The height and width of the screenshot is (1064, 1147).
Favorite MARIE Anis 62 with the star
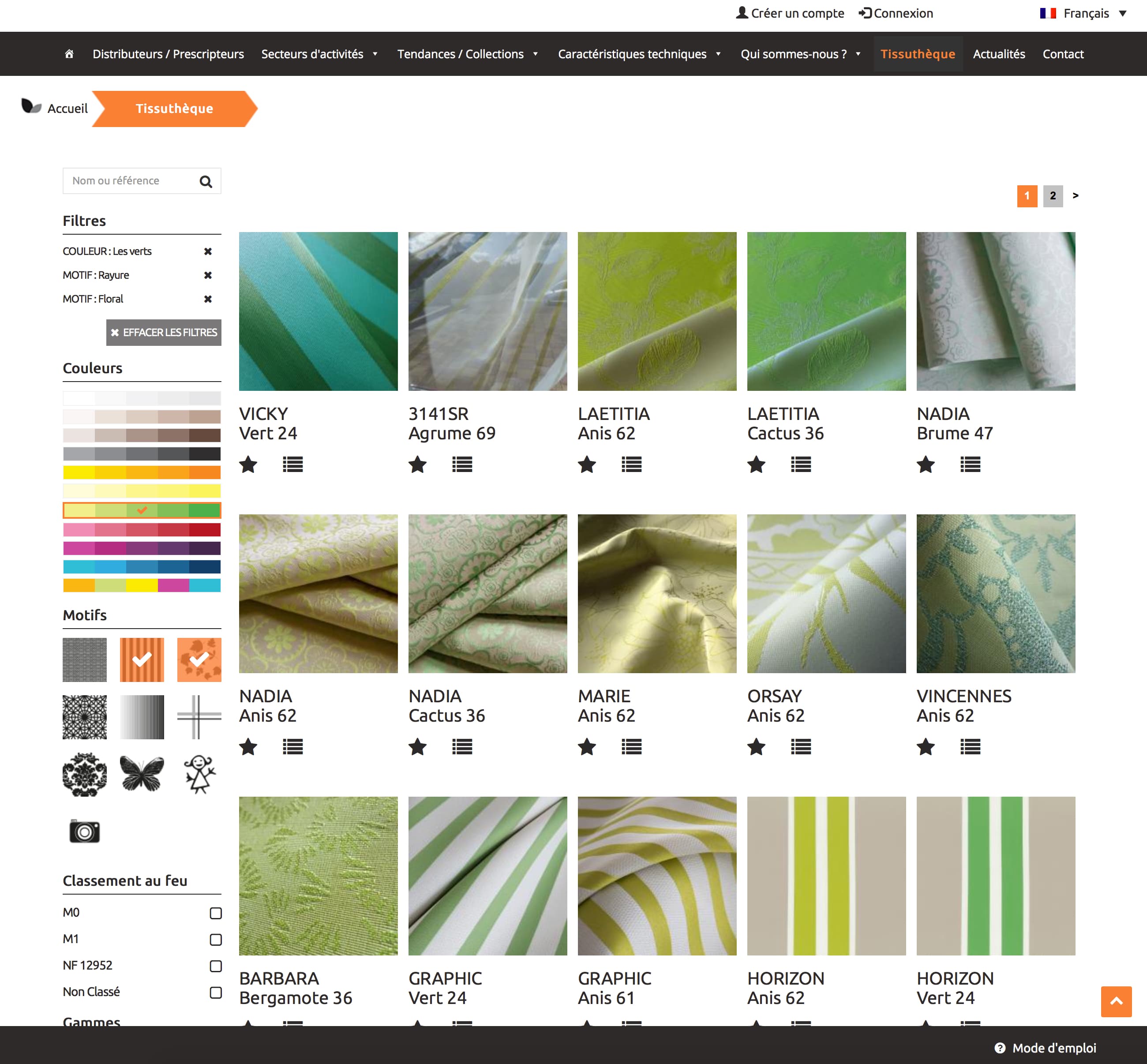coord(587,747)
